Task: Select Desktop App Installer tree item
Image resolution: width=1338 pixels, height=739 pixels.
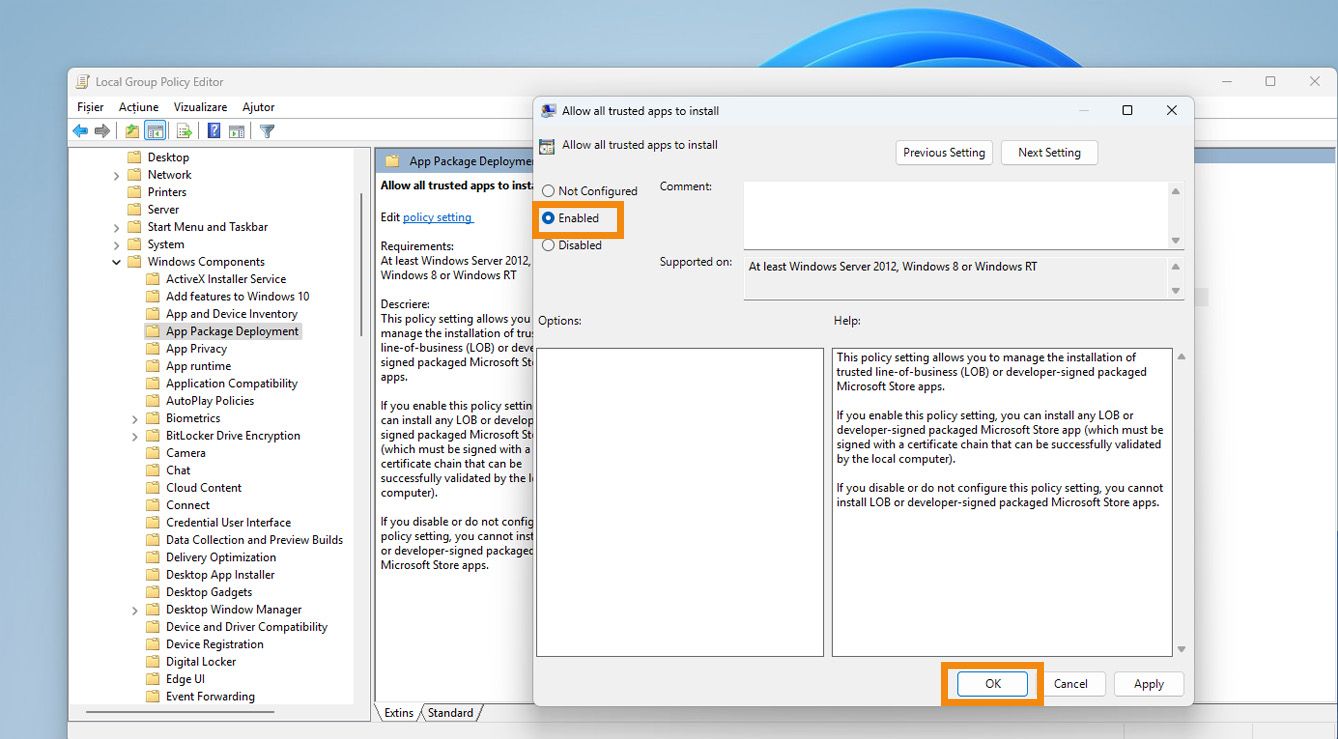Action: (220, 575)
